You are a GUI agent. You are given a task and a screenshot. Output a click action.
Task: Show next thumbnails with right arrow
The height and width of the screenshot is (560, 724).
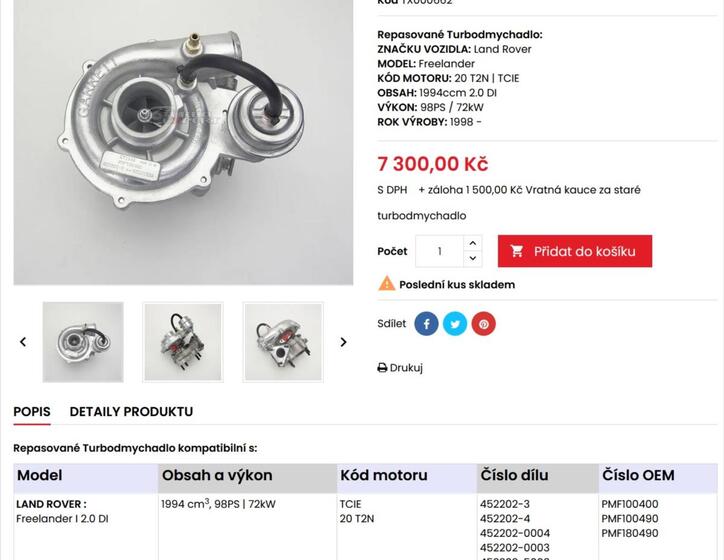(343, 342)
